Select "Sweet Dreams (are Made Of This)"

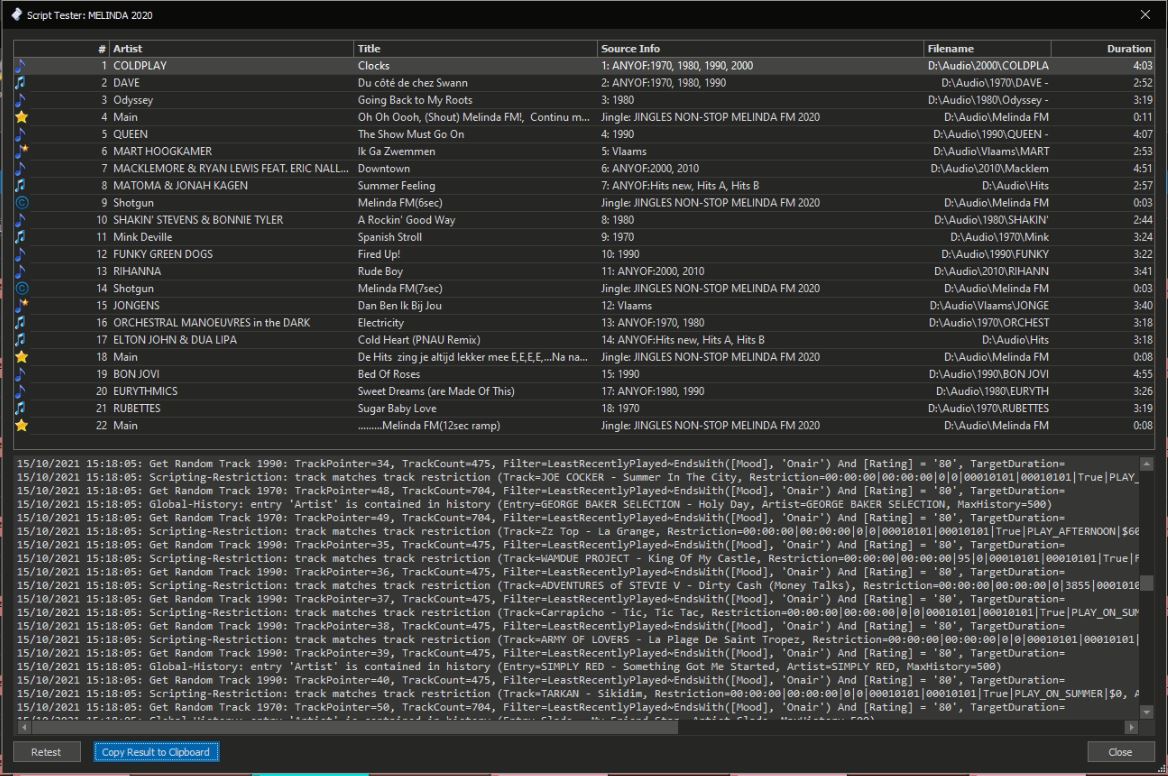click(436, 391)
